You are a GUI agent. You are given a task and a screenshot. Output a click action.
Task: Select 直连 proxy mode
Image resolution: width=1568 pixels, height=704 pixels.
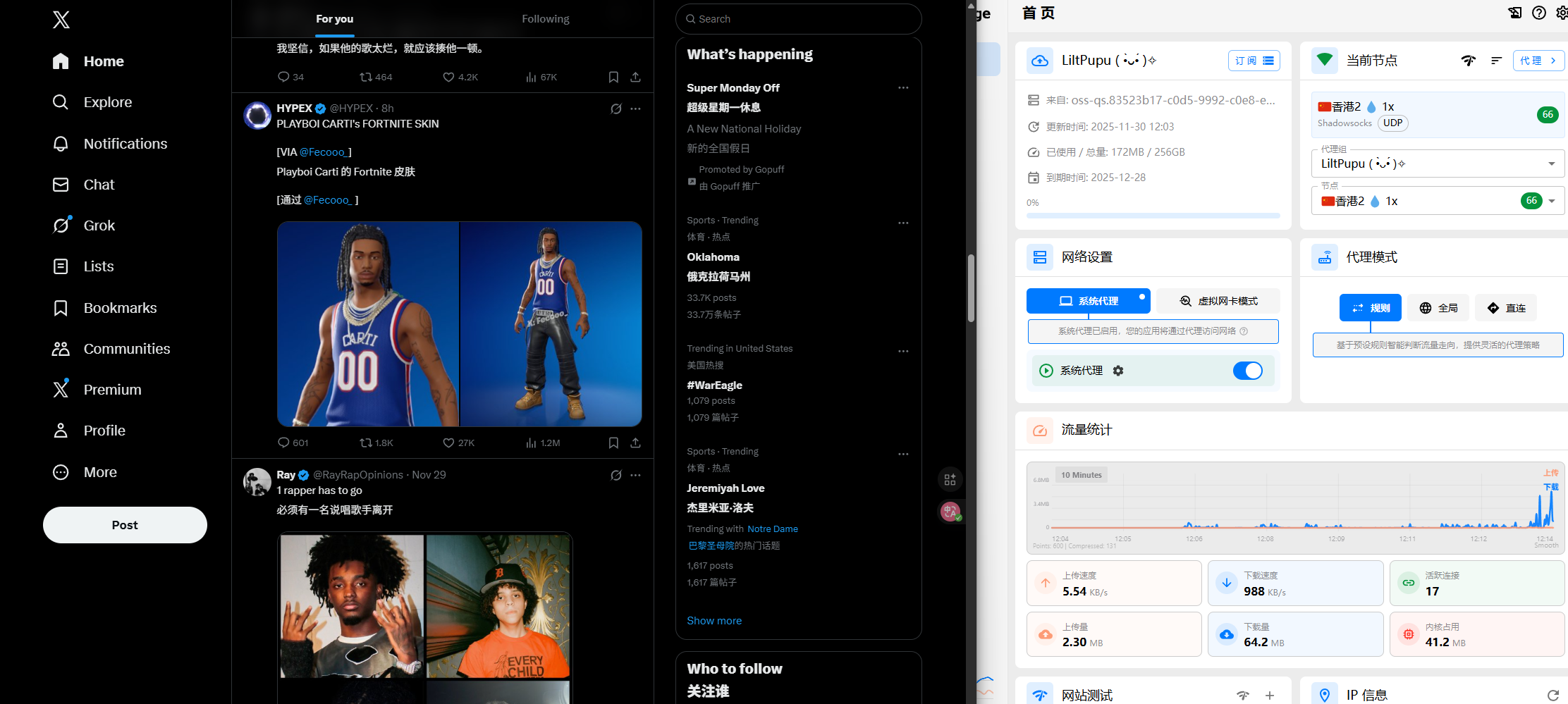[1505, 308]
